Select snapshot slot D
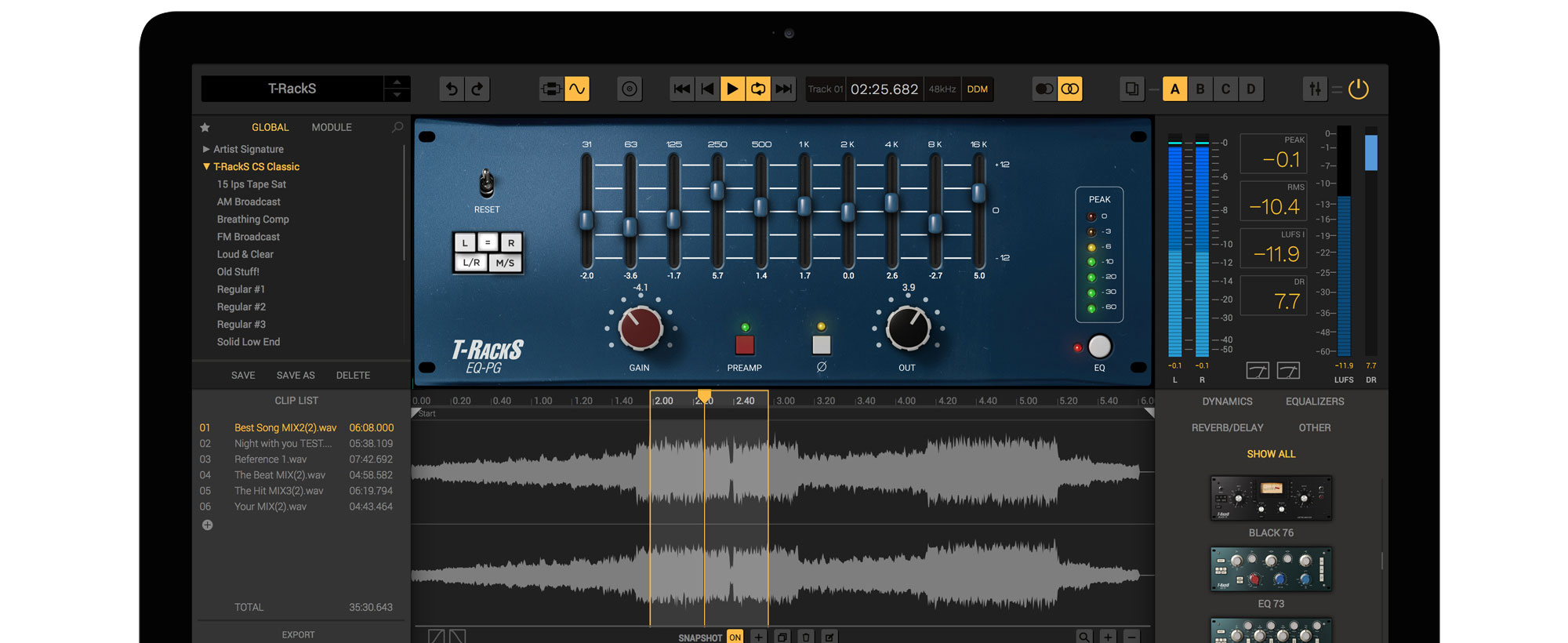Image resolution: width=1568 pixels, height=643 pixels. pos(1251,89)
